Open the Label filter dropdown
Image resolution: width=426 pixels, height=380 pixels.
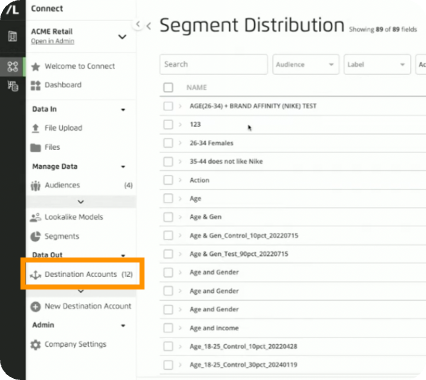click(377, 64)
